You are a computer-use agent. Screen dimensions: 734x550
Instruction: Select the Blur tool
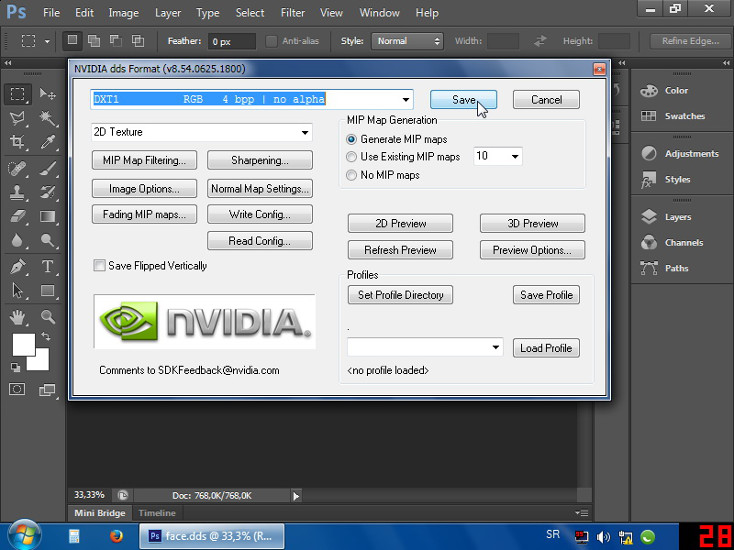click(x=18, y=241)
